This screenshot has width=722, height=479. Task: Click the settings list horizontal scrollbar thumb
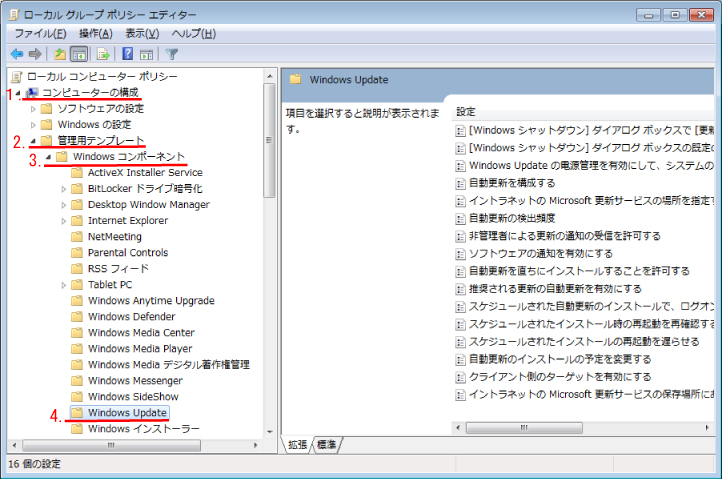[524, 428]
